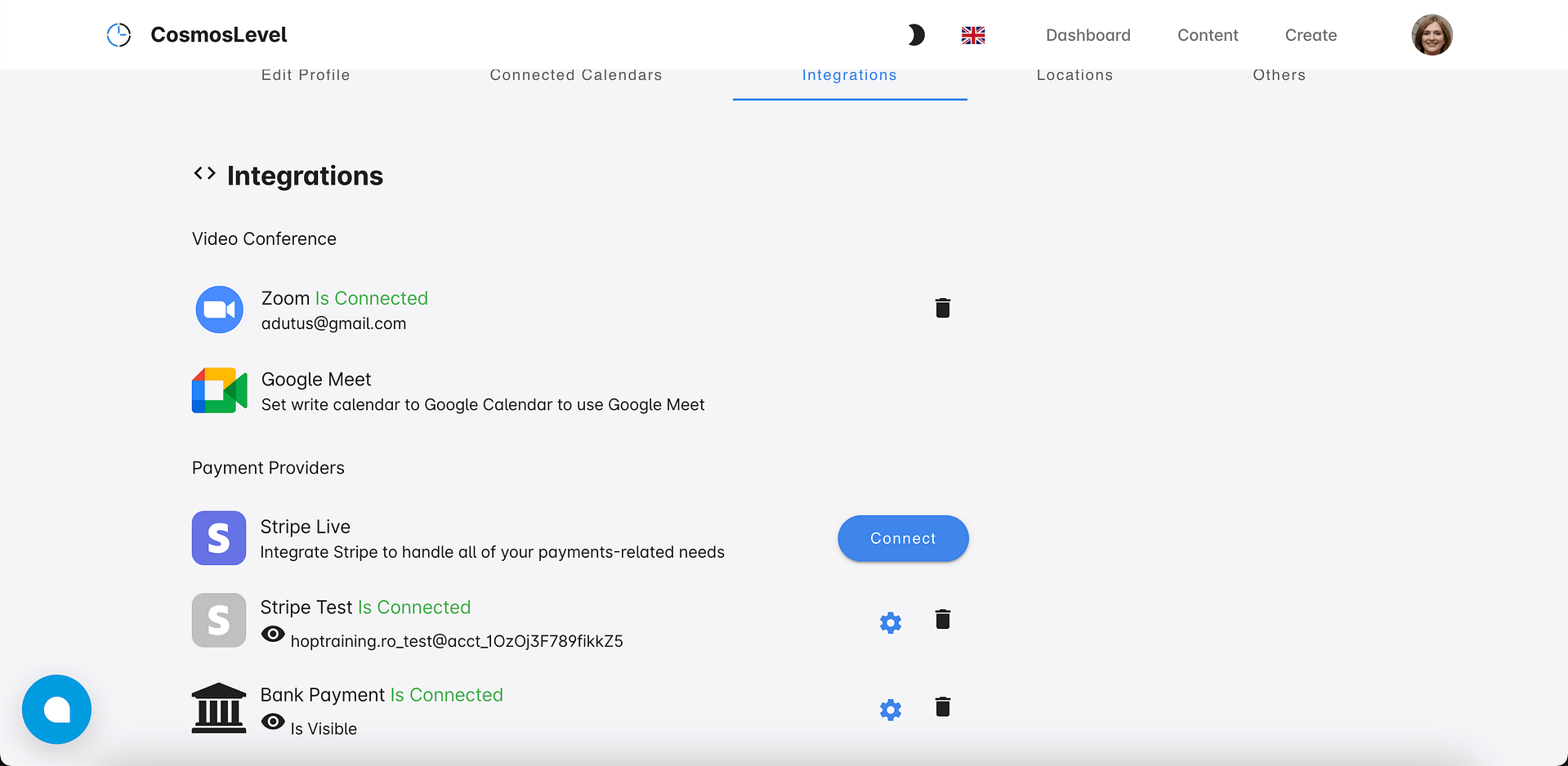1568x766 pixels.
Task: Navigate to Dashboard link
Action: tap(1088, 35)
